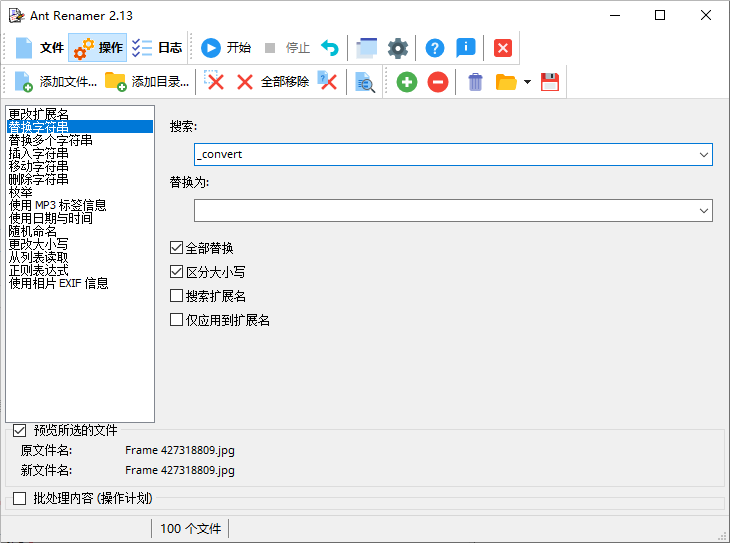Uncheck the 全部替换 checkbox
Viewport: 730px width, 543px height.
point(177,248)
